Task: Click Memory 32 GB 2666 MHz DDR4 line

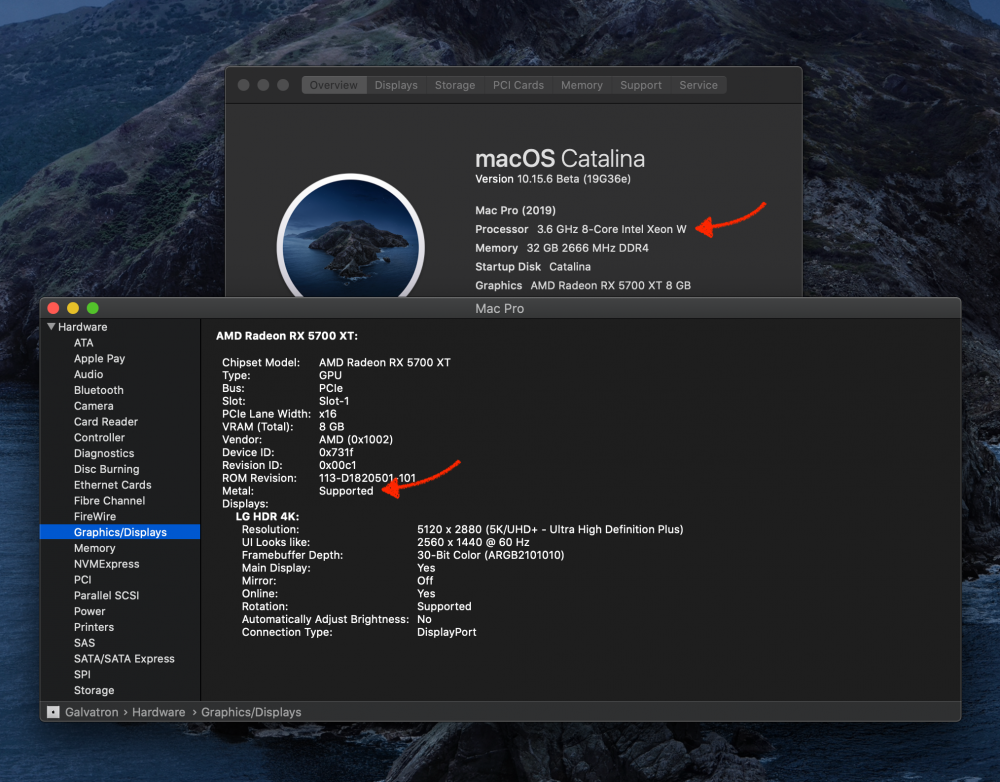Action: click(562, 248)
